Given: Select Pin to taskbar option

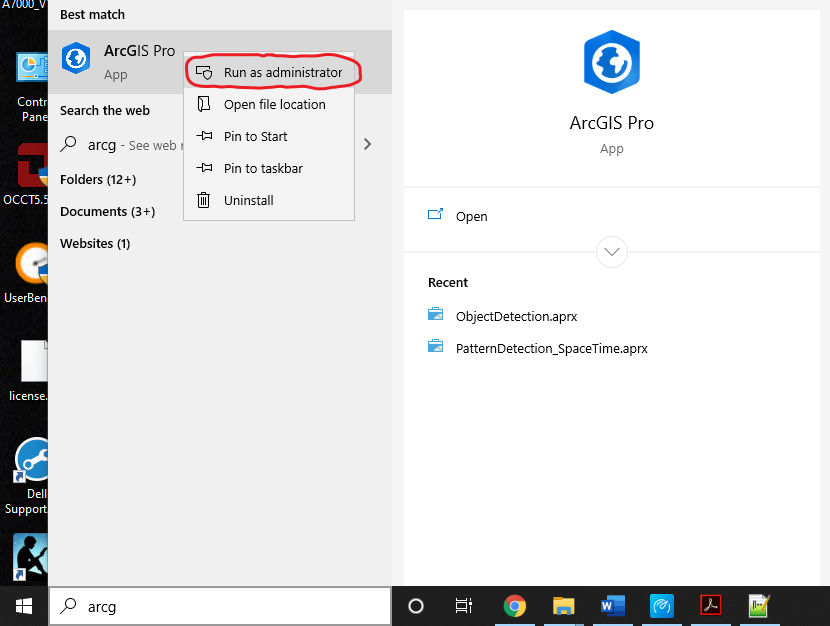Looking at the screenshot, I should [x=269, y=168].
